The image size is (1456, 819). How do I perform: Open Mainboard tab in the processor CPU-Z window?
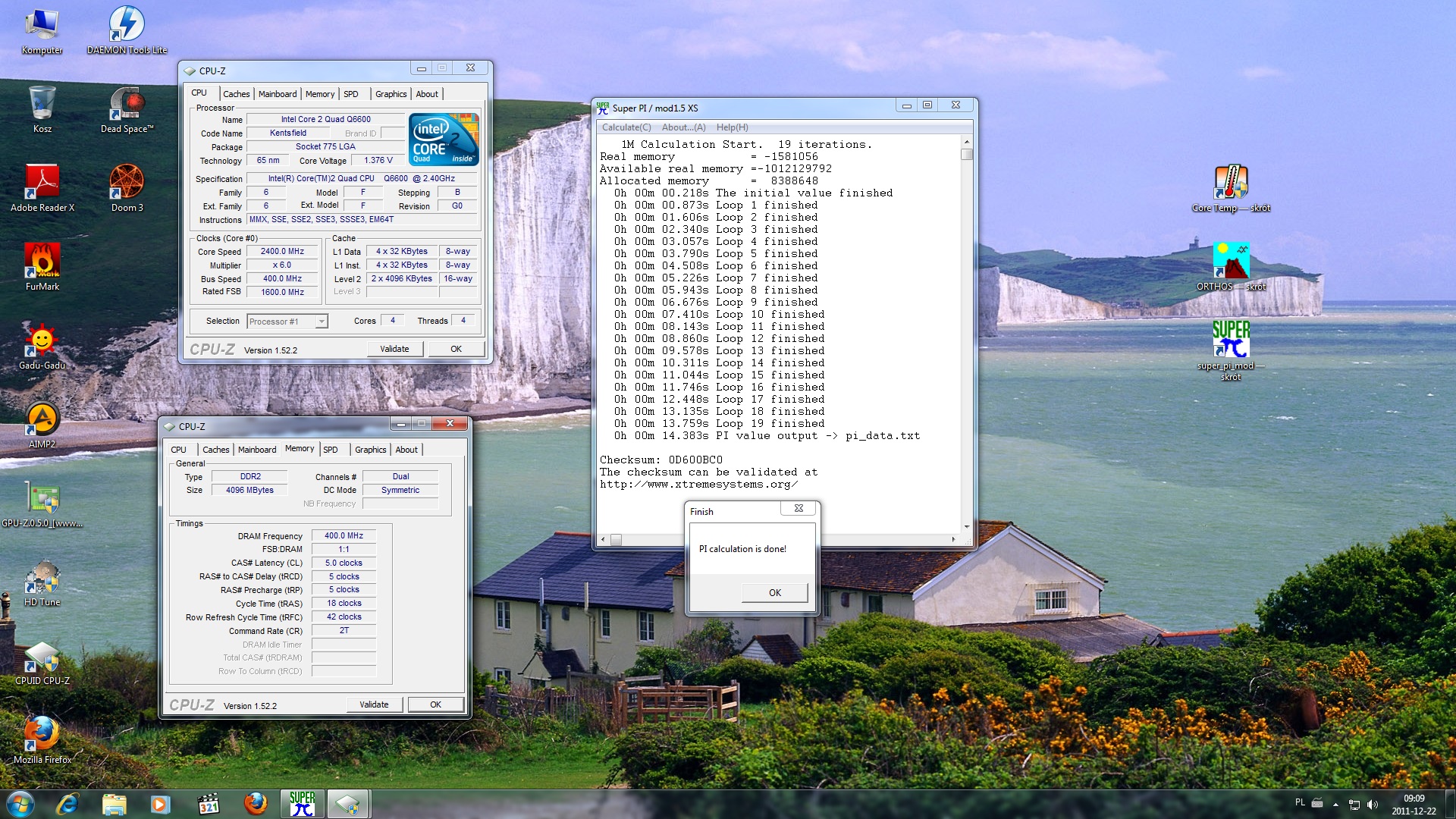pos(278,94)
